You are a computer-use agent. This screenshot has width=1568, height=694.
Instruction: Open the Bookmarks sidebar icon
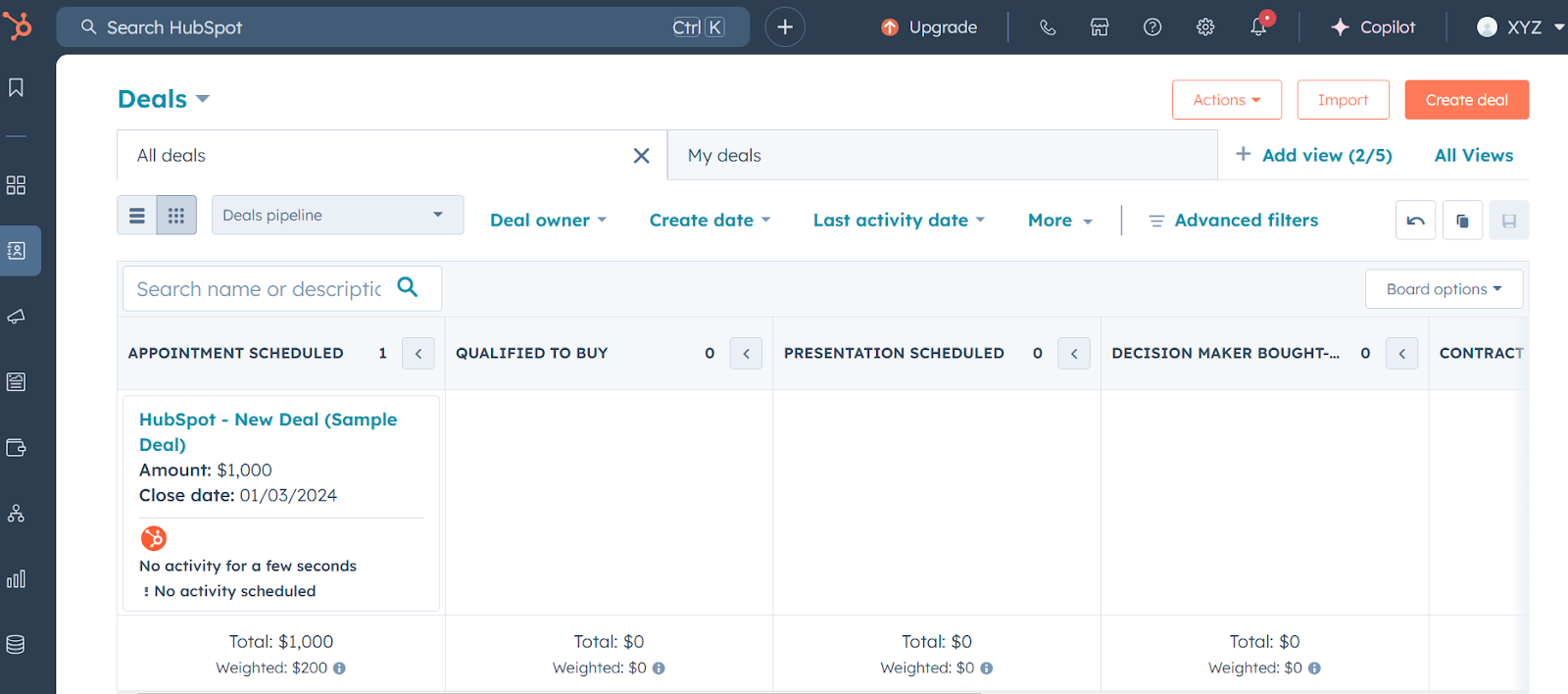tap(17, 87)
